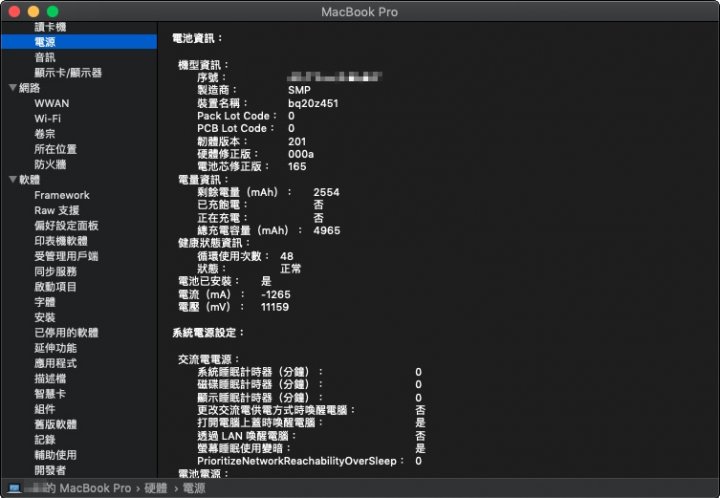The height and width of the screenshot is (498, 720).
Task: Select 偏好設定面板 in the sidebar
Action: click(x=67, y=225)
